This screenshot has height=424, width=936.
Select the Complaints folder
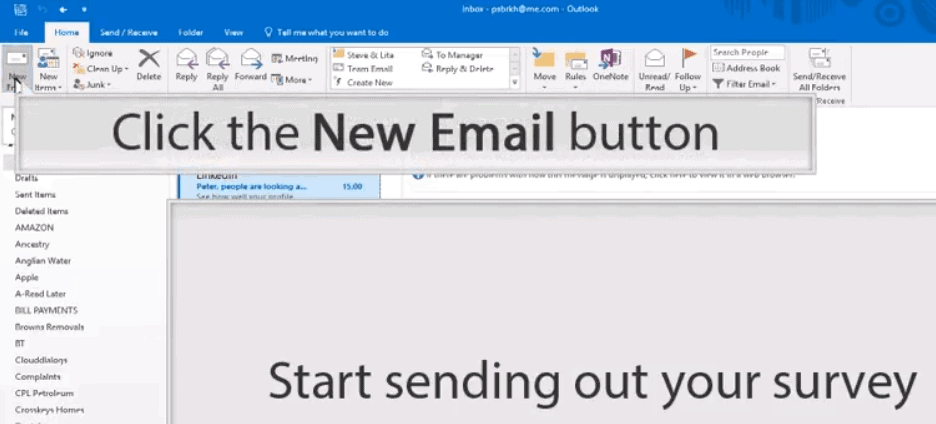point(38,377)
